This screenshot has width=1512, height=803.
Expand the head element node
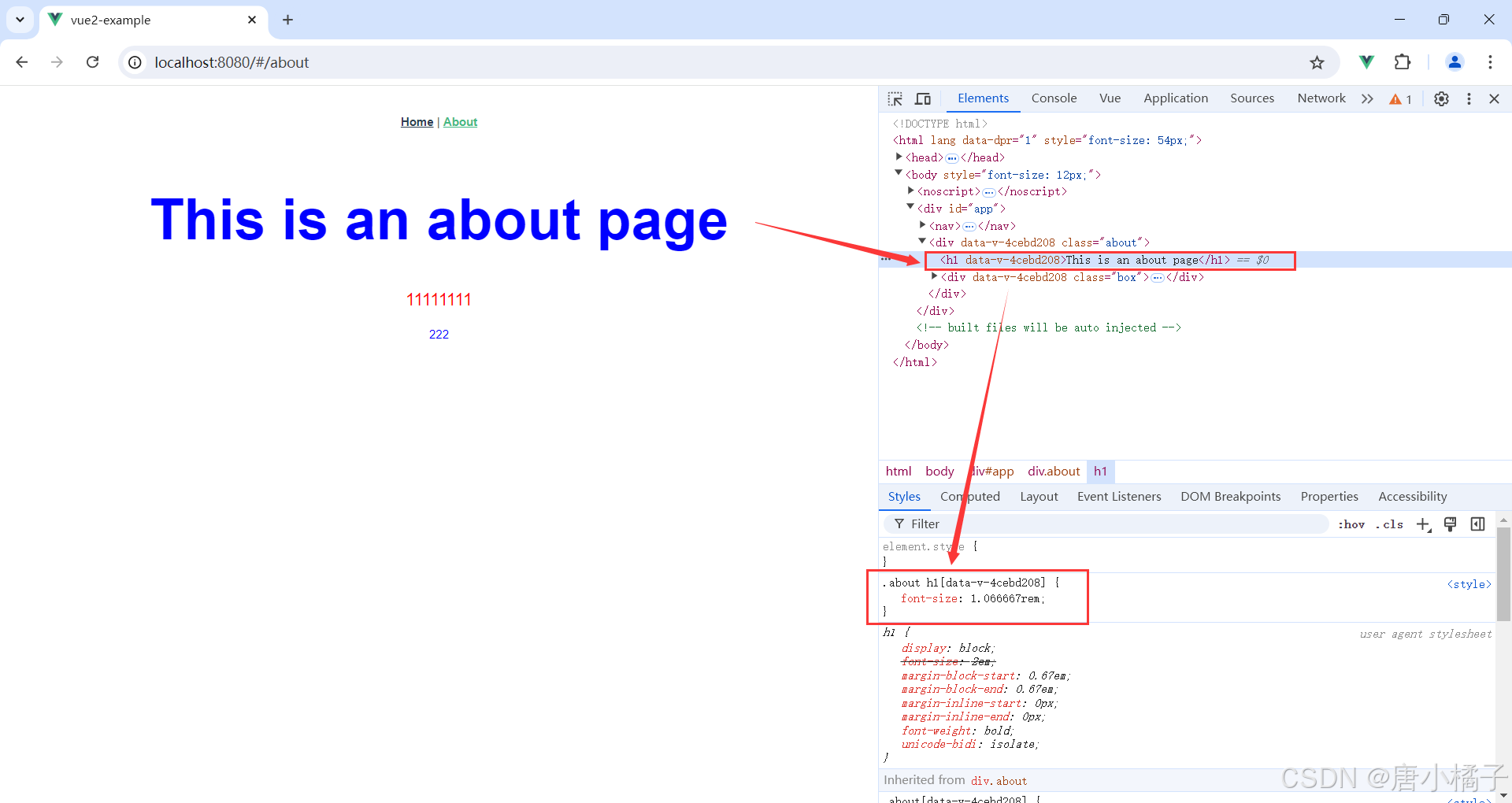(x=899, y=157)
